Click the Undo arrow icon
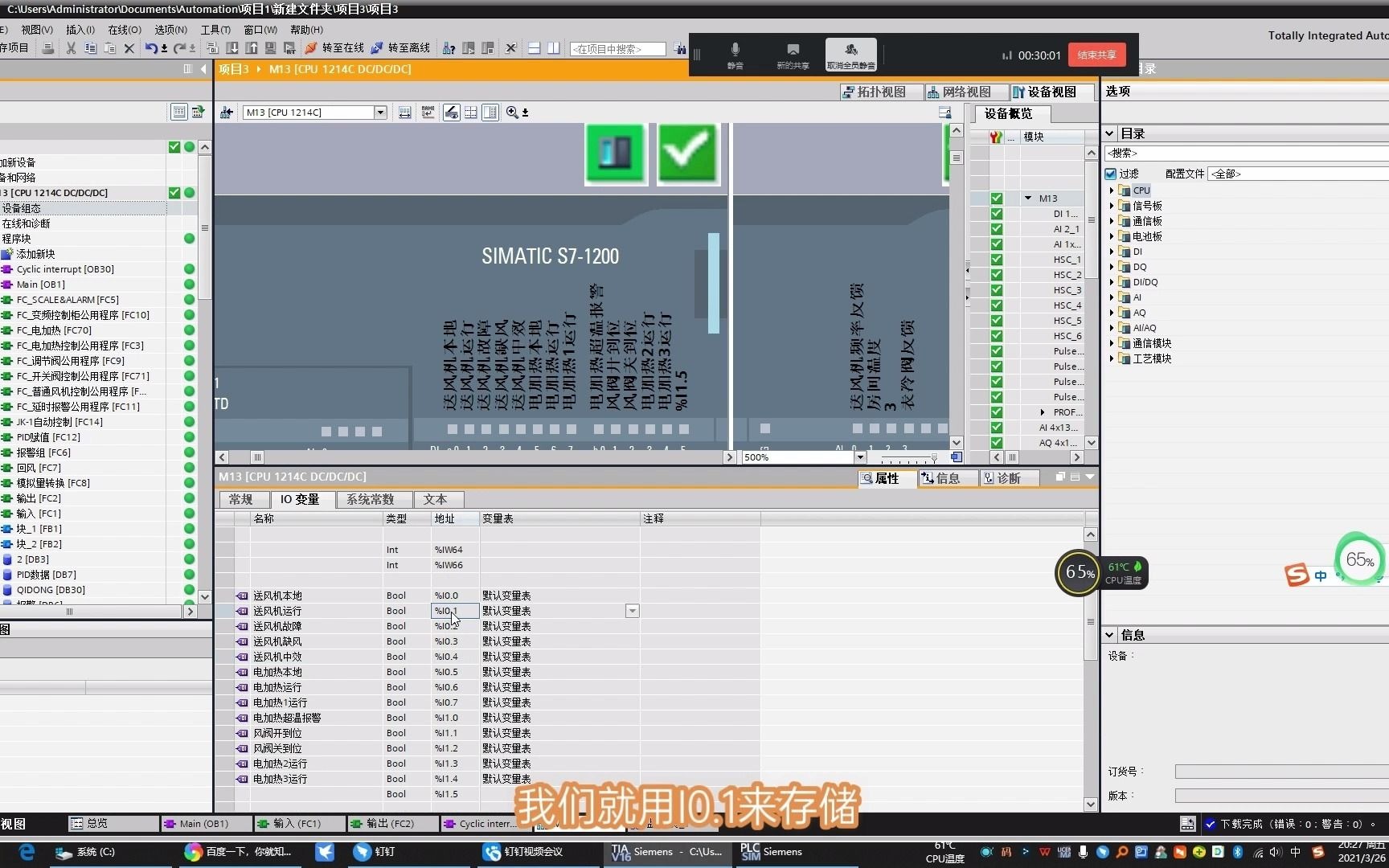The height and width of the screenshot is (868, 1389). pos(151,48)
